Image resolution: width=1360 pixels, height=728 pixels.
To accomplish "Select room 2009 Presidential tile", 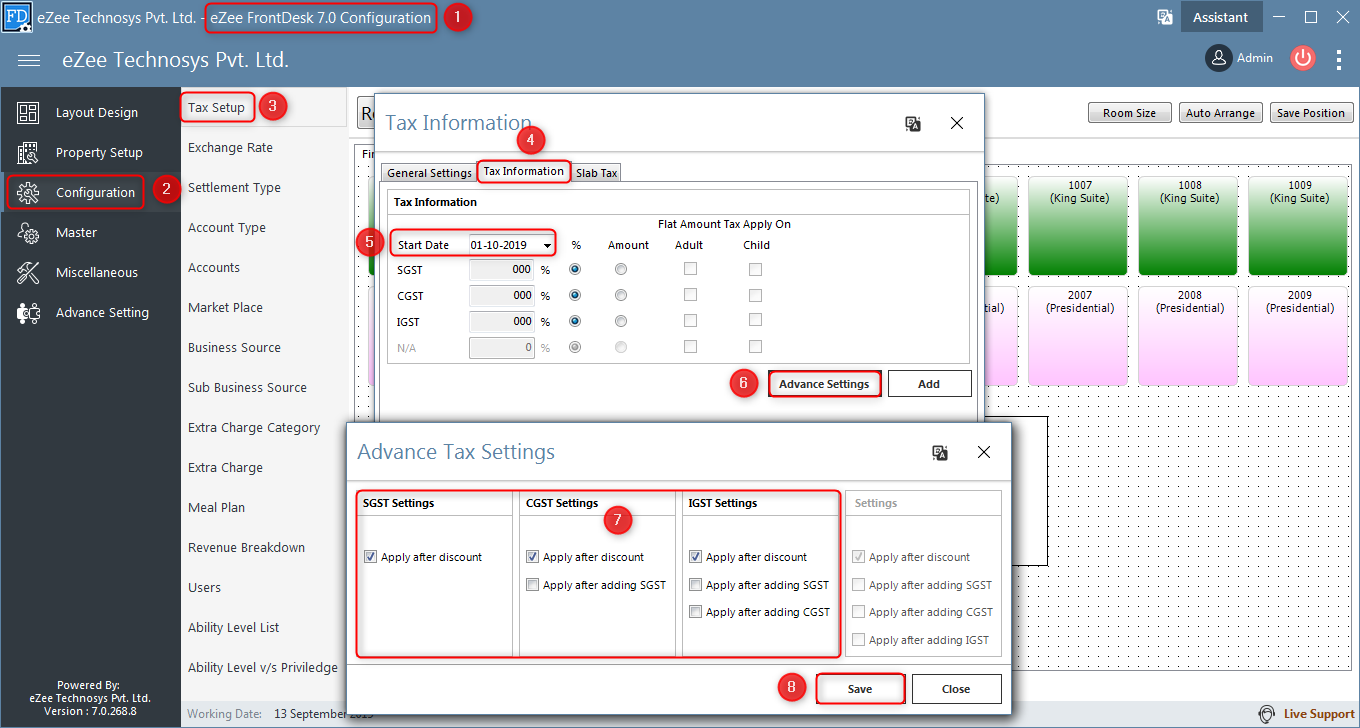I will (1299, 335).
